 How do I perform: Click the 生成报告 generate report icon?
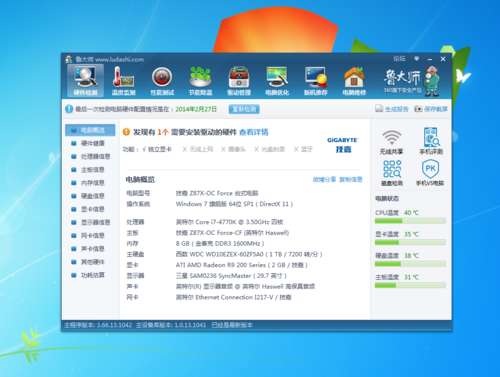tap(379, 109)
